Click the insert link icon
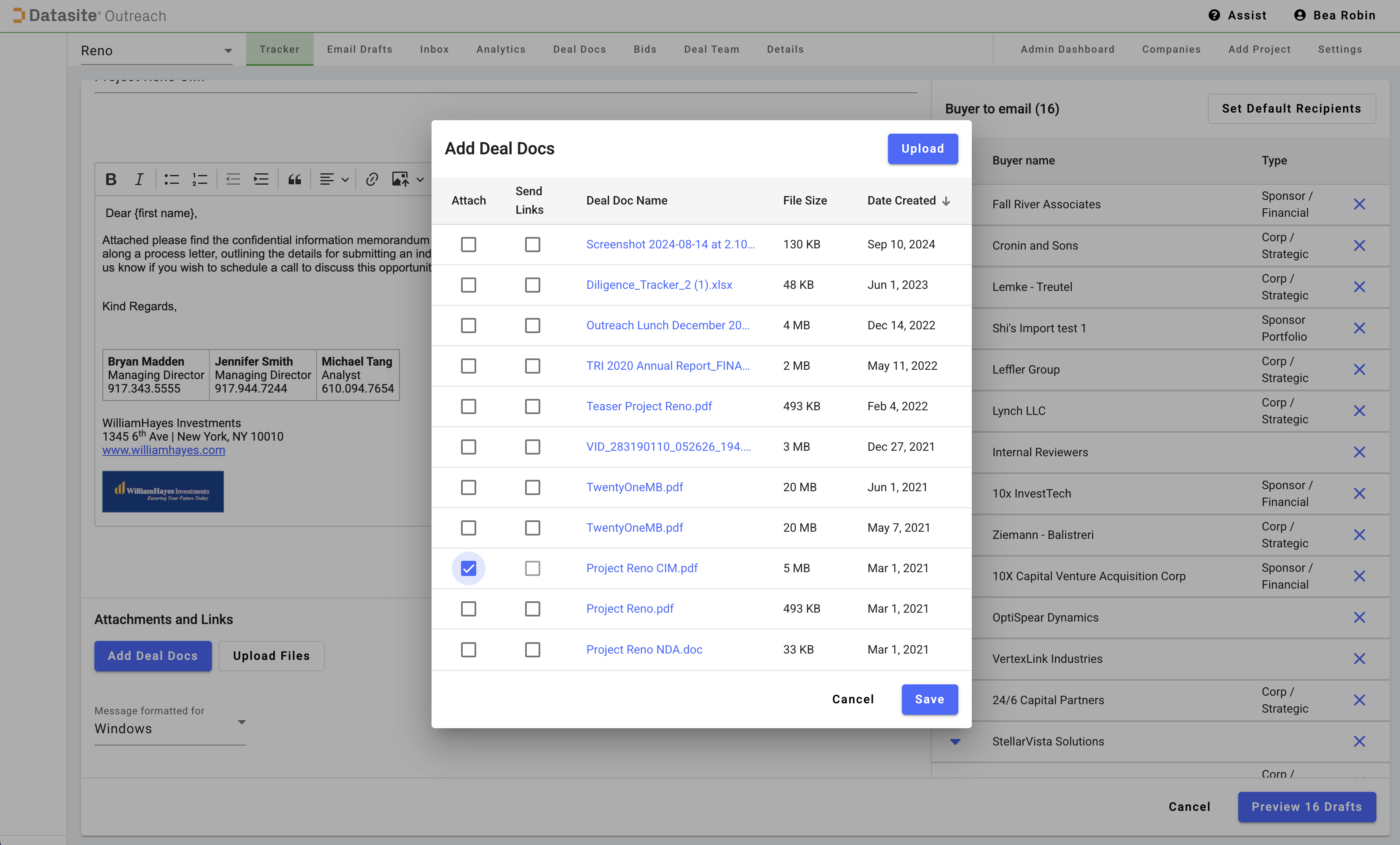1400x845 pixels. pyautogui.click(x=372, y=180)
